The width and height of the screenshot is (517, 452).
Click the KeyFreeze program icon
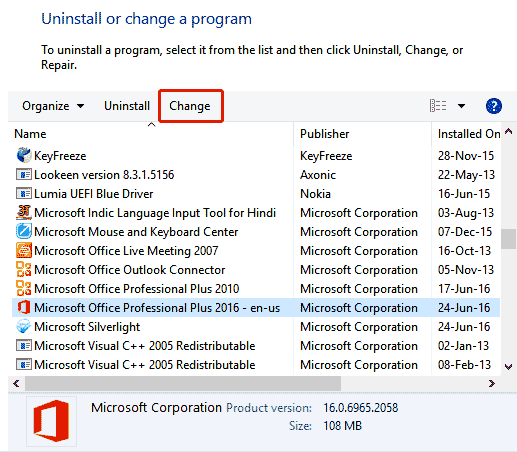coord(24,155)
